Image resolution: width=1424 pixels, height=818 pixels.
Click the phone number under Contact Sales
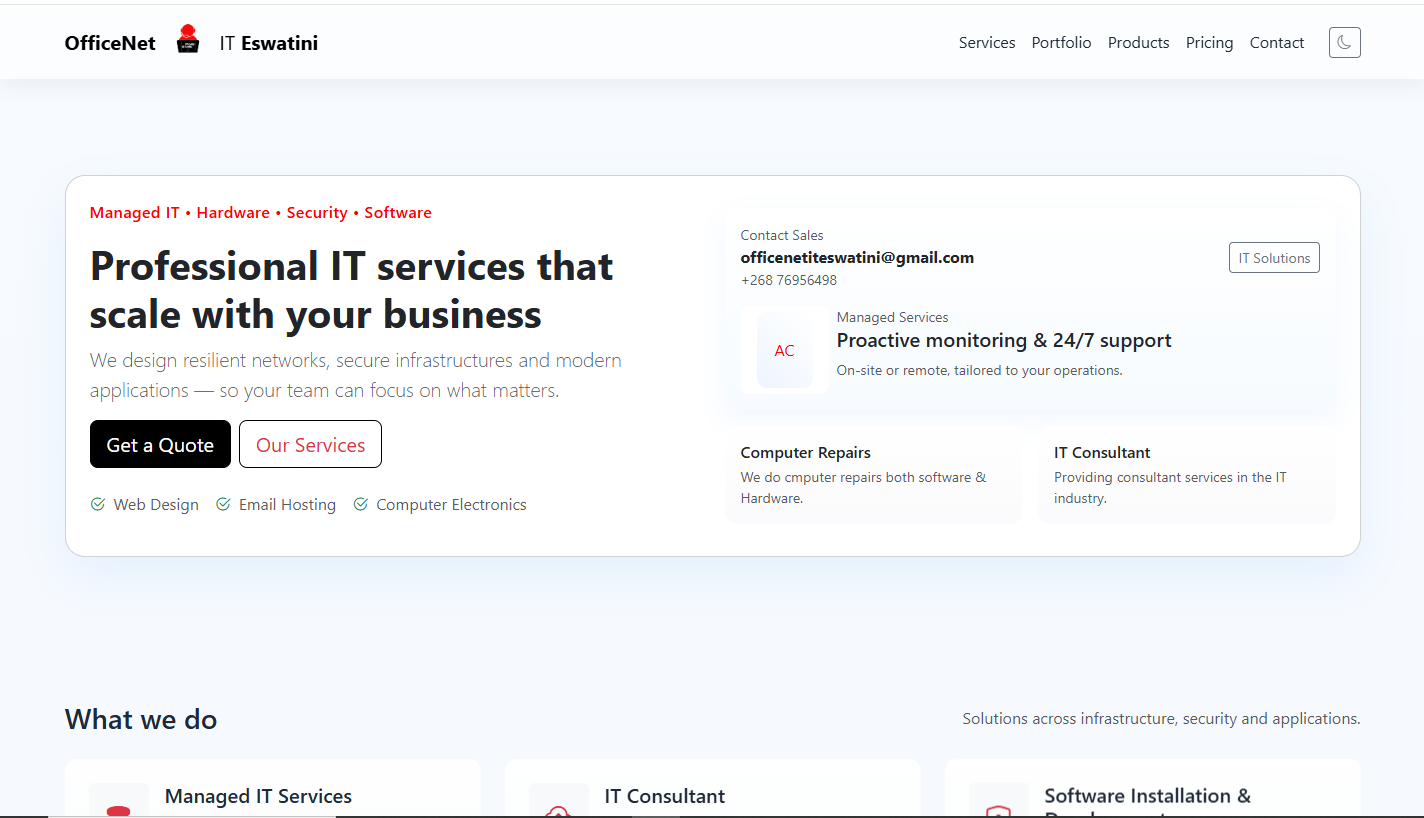coord(789,280)
